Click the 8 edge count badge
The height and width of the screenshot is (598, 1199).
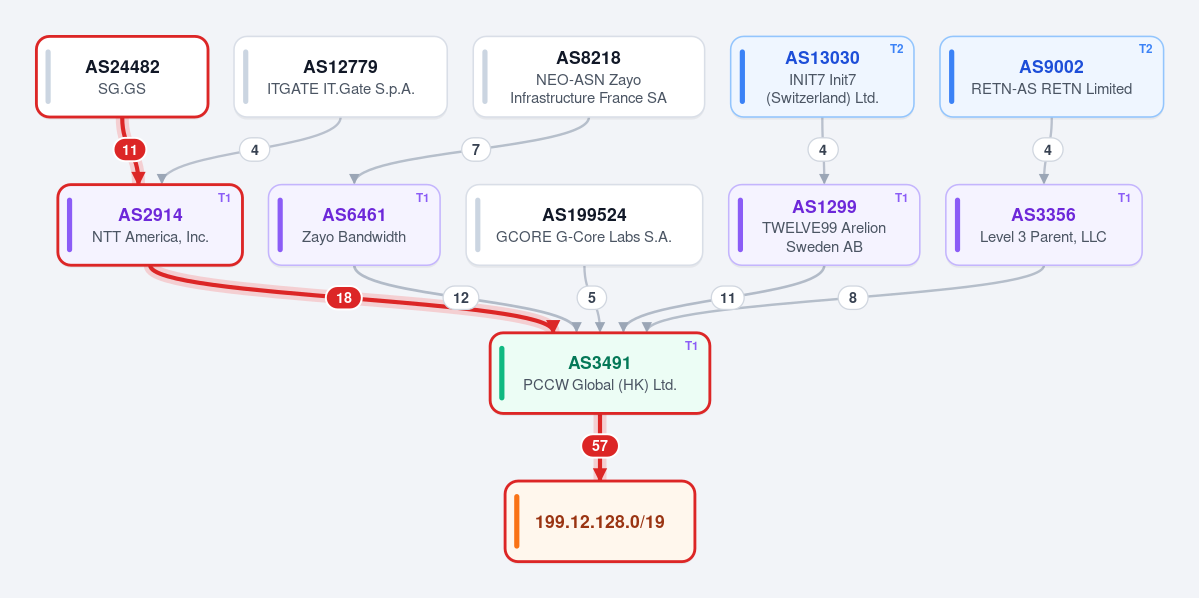(x=853, y=298)
